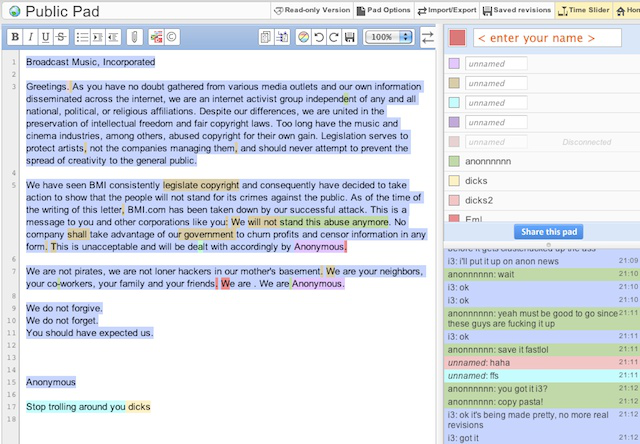
Task: Choose your red user color swatch
Action: tap(458, 38)
